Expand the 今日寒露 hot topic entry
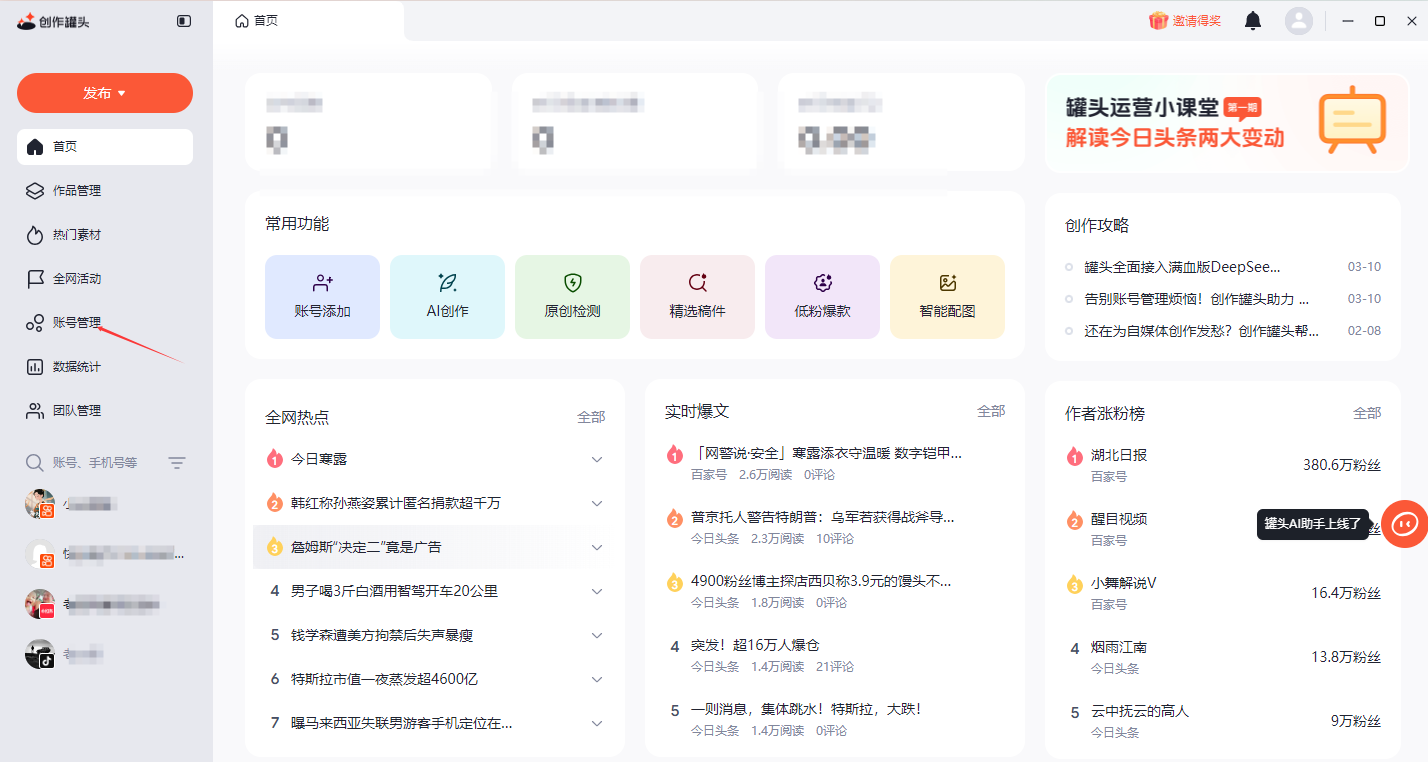 tap(597, 456)
